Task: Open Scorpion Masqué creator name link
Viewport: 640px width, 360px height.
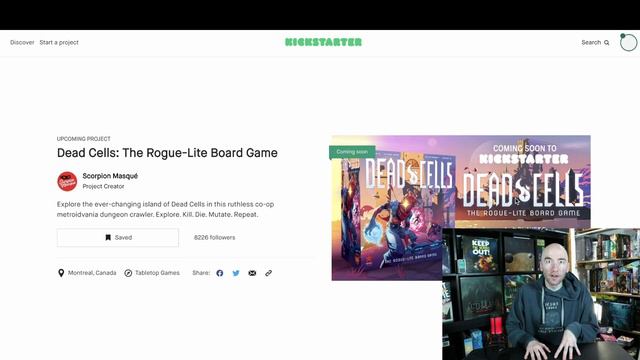Action: [x=110, y=176]
